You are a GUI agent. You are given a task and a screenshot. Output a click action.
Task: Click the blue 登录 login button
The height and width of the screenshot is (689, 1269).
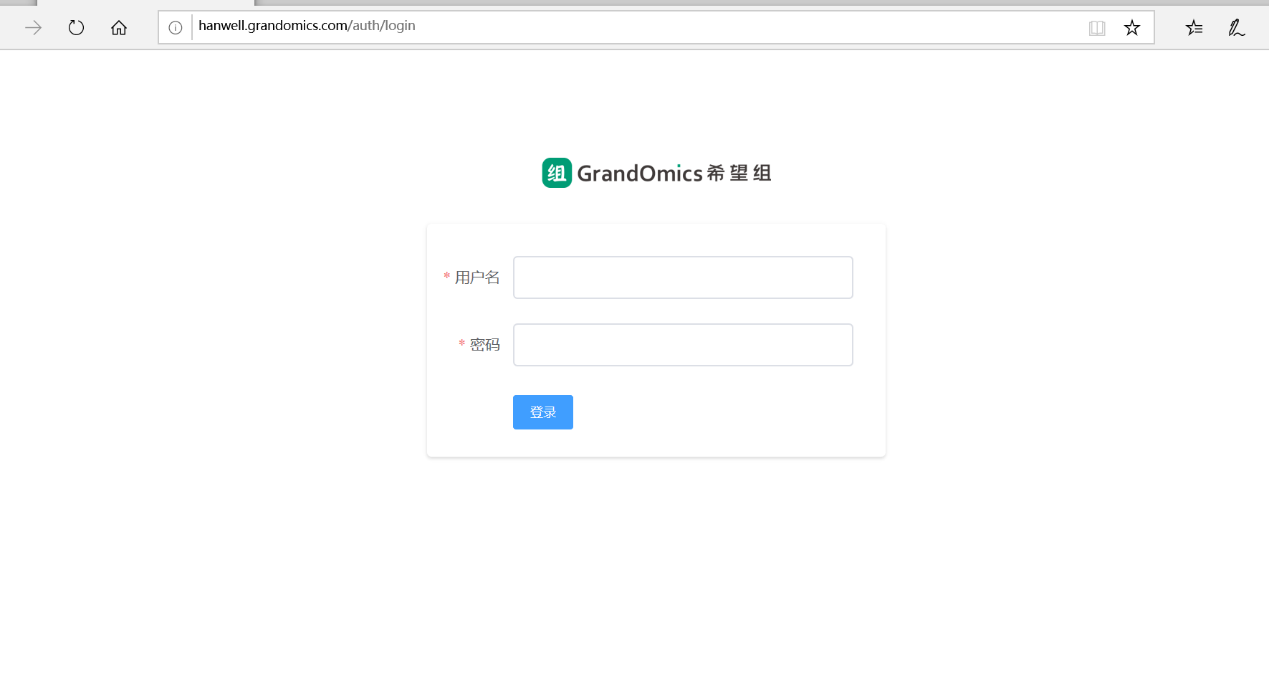click(x=543, y=412)
